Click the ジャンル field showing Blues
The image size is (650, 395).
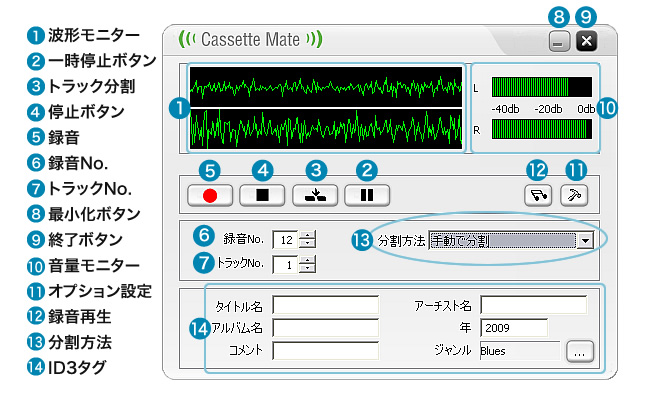tap(520, 351)
